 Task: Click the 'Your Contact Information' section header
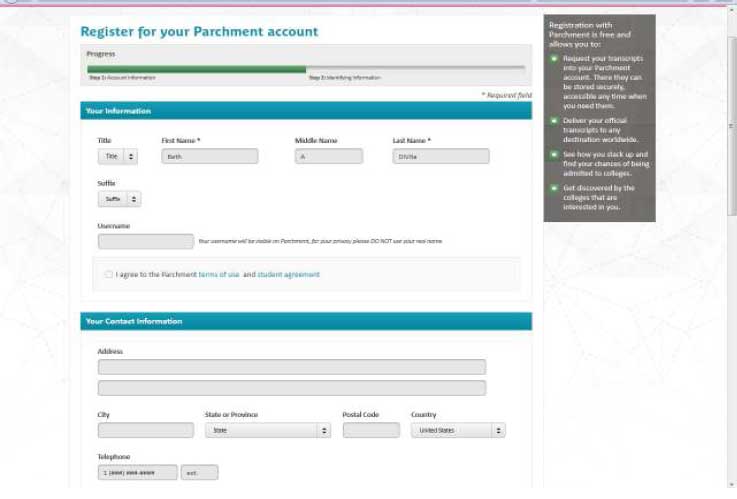pyautogui.click(x=306, y=321)
